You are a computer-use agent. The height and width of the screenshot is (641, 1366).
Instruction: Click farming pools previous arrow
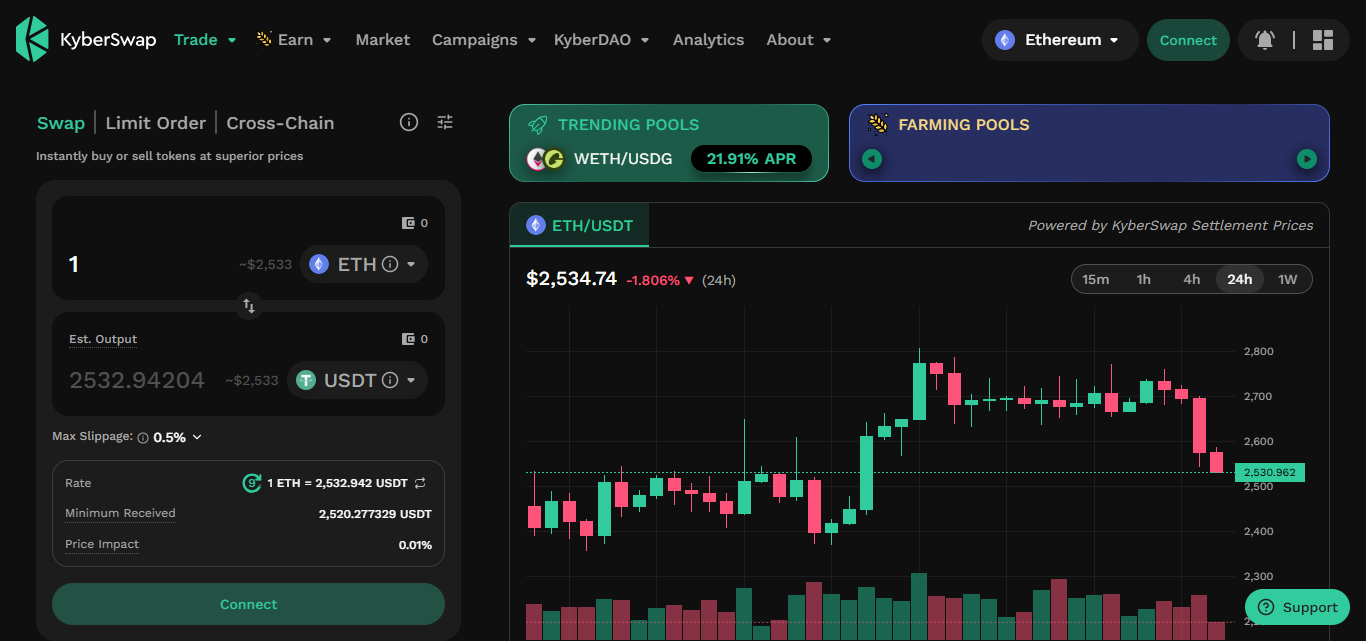(872, 159)
